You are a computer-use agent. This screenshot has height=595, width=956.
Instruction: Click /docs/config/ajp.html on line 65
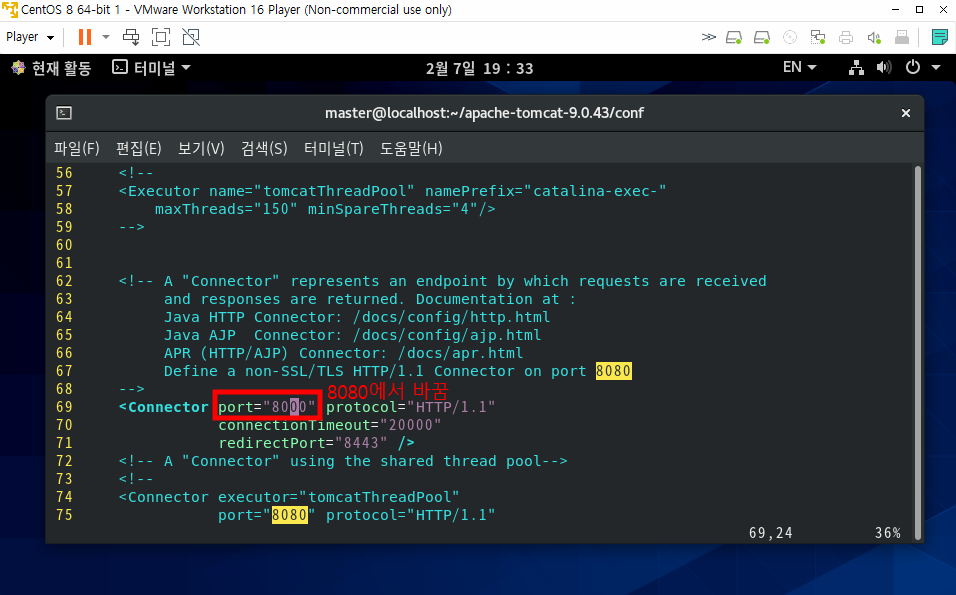tap(447, 335)
